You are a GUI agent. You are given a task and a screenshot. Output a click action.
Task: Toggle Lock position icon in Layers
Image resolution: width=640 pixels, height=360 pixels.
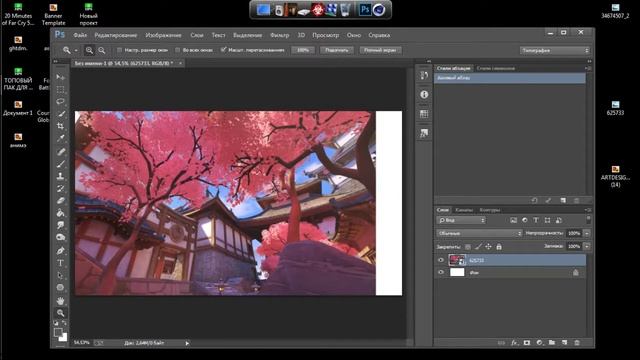[x=488, y=247]
